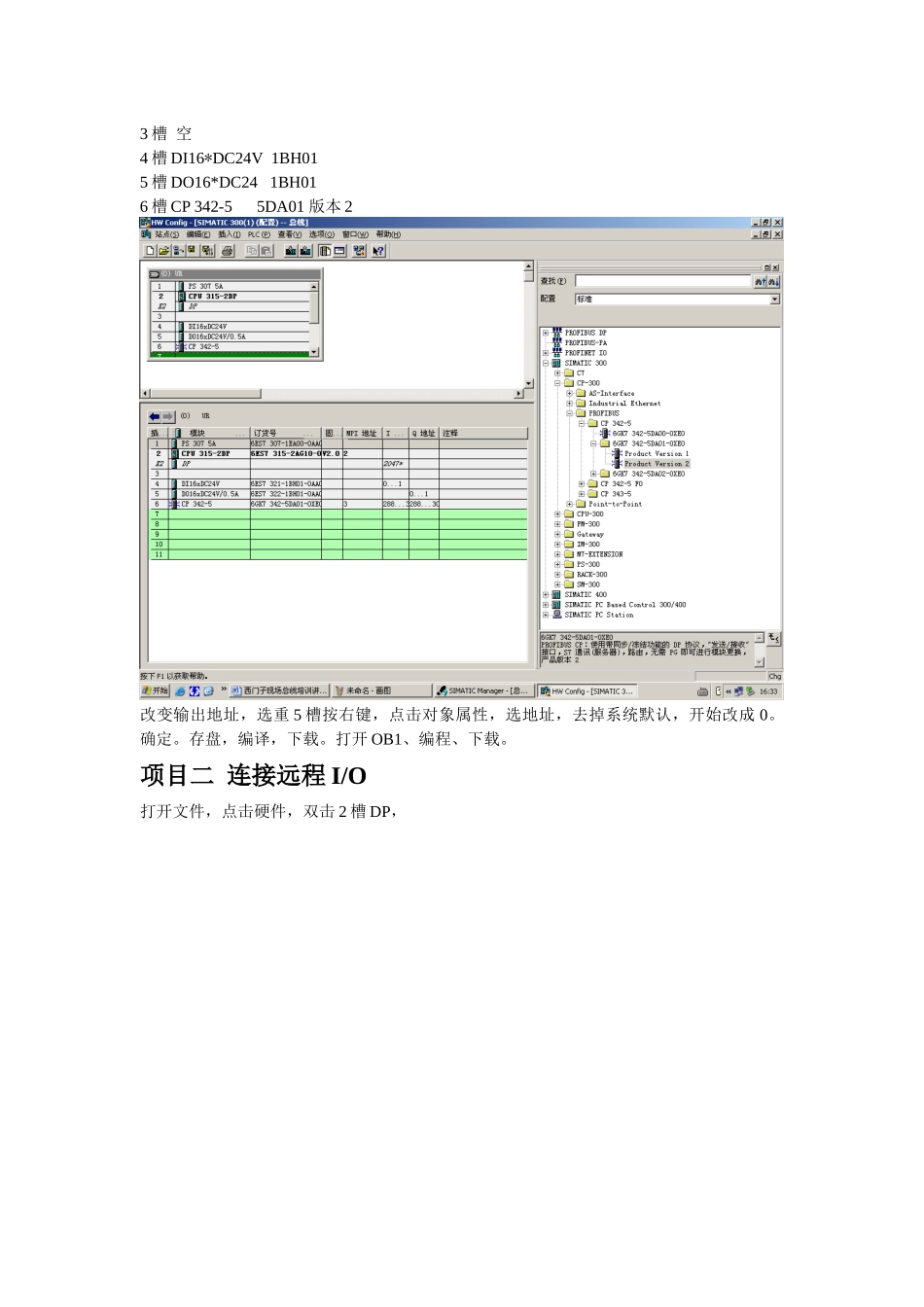Expand the PROFIBUS DP catalog node
The height and width of the screenshot is (1307, 924).
pyautogui.click(x=546, y=333)
